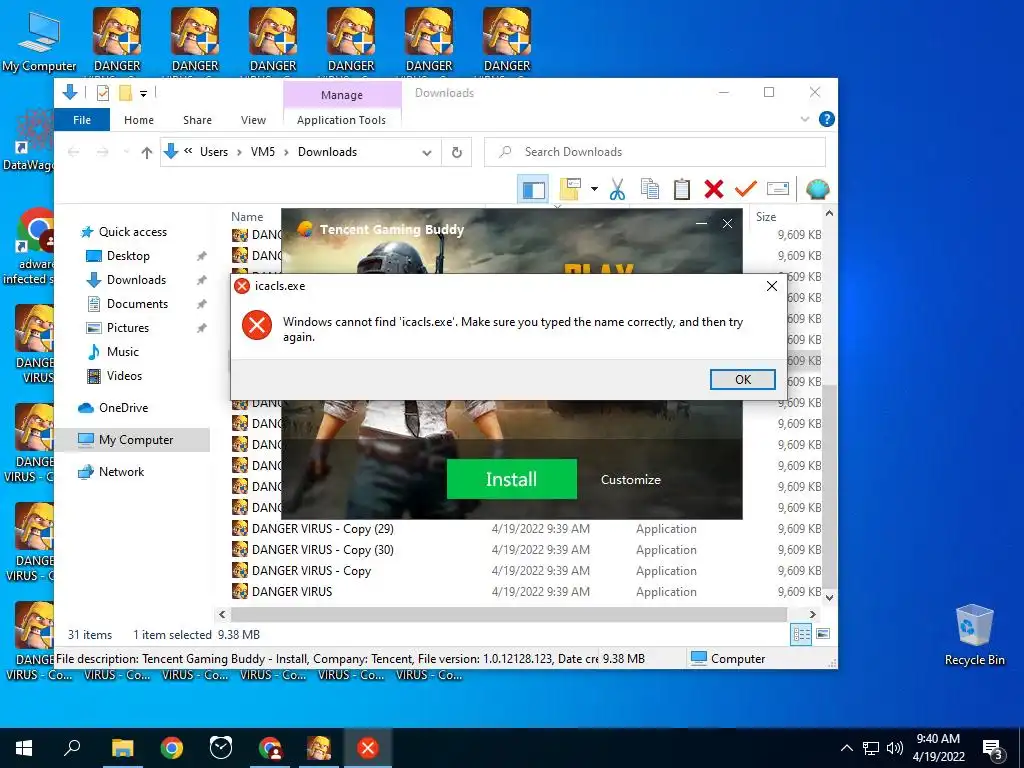The width and height of the screenshot is (1024, 768).
Task: Click the taskbar Search magnifier
Action: pyautogui.click(x=72, y=747)
